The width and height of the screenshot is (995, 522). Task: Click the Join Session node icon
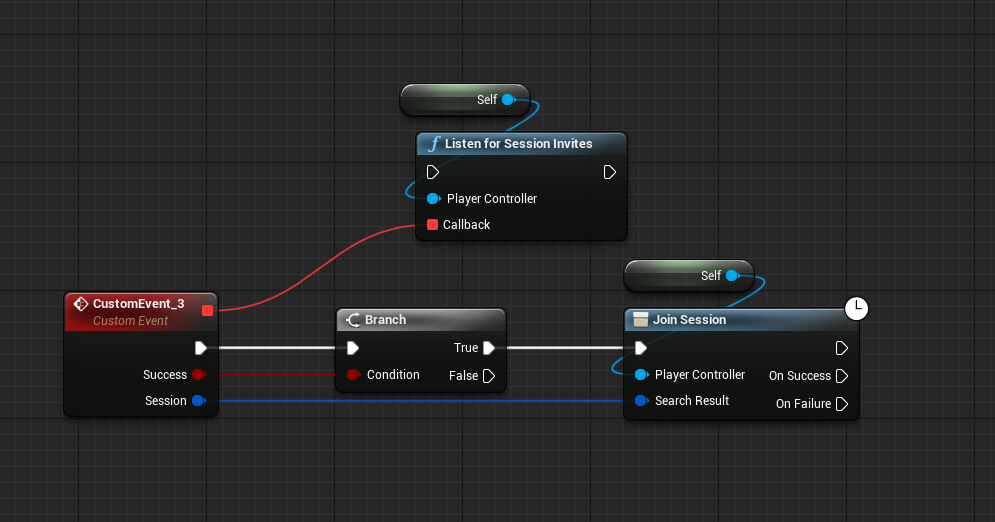pyautogui.click(x=641, y=320)
